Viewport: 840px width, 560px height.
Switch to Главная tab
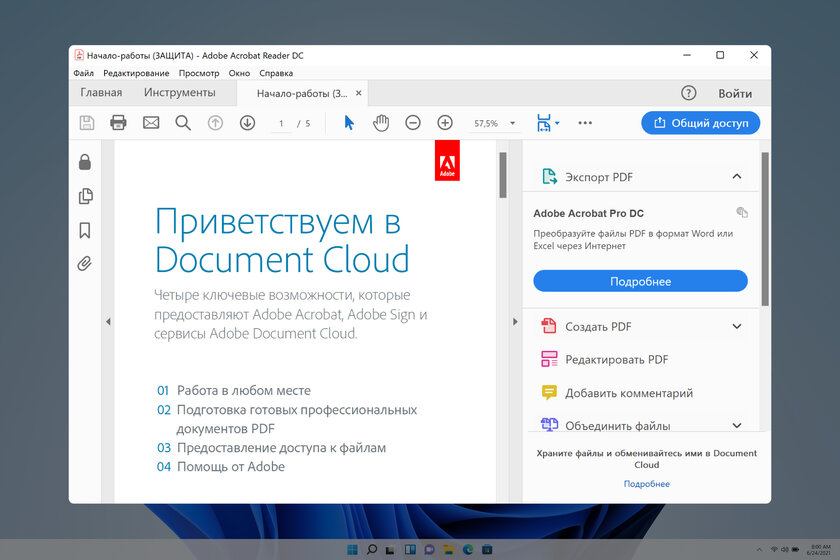pos(101,92)
